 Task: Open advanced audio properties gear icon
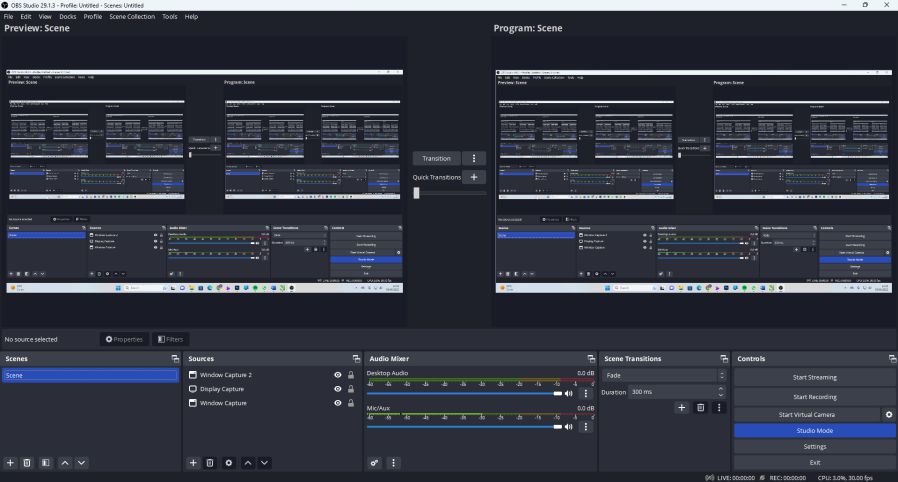(374, 463)
